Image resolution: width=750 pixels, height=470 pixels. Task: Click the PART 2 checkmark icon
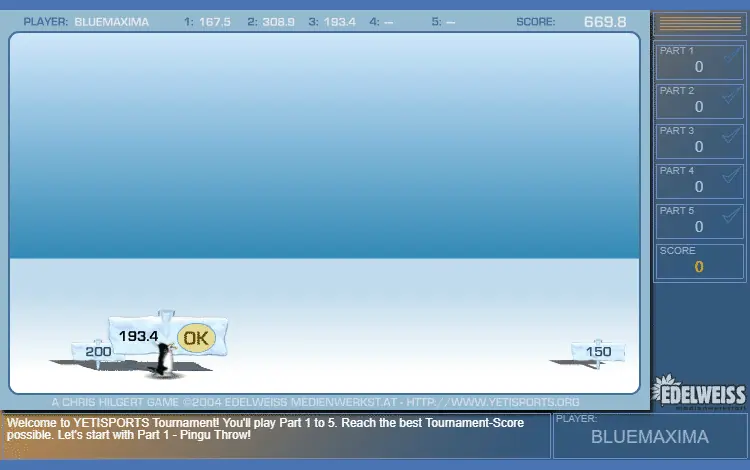click(x=732, y=95)
